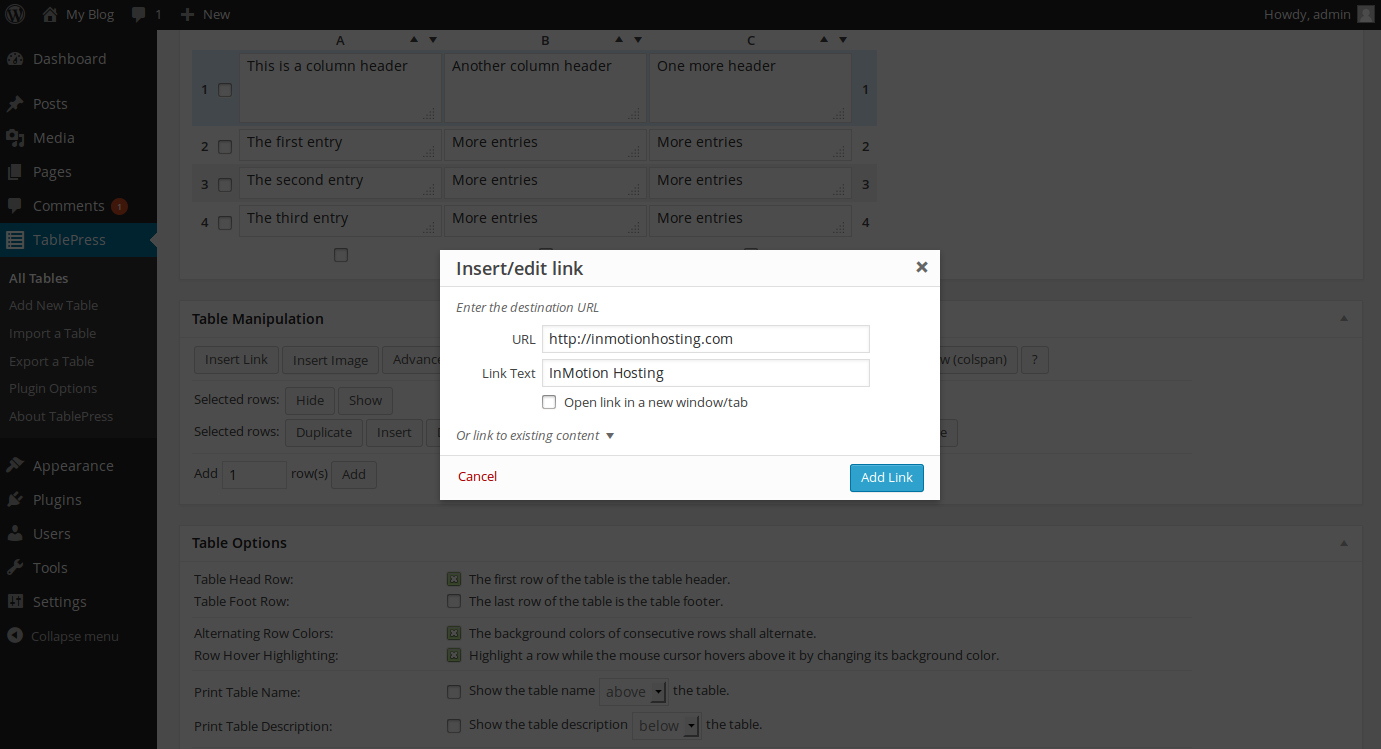Collapse the Table Options panel
This screenshot has width=1381, height=749.
pos(1344,543)
